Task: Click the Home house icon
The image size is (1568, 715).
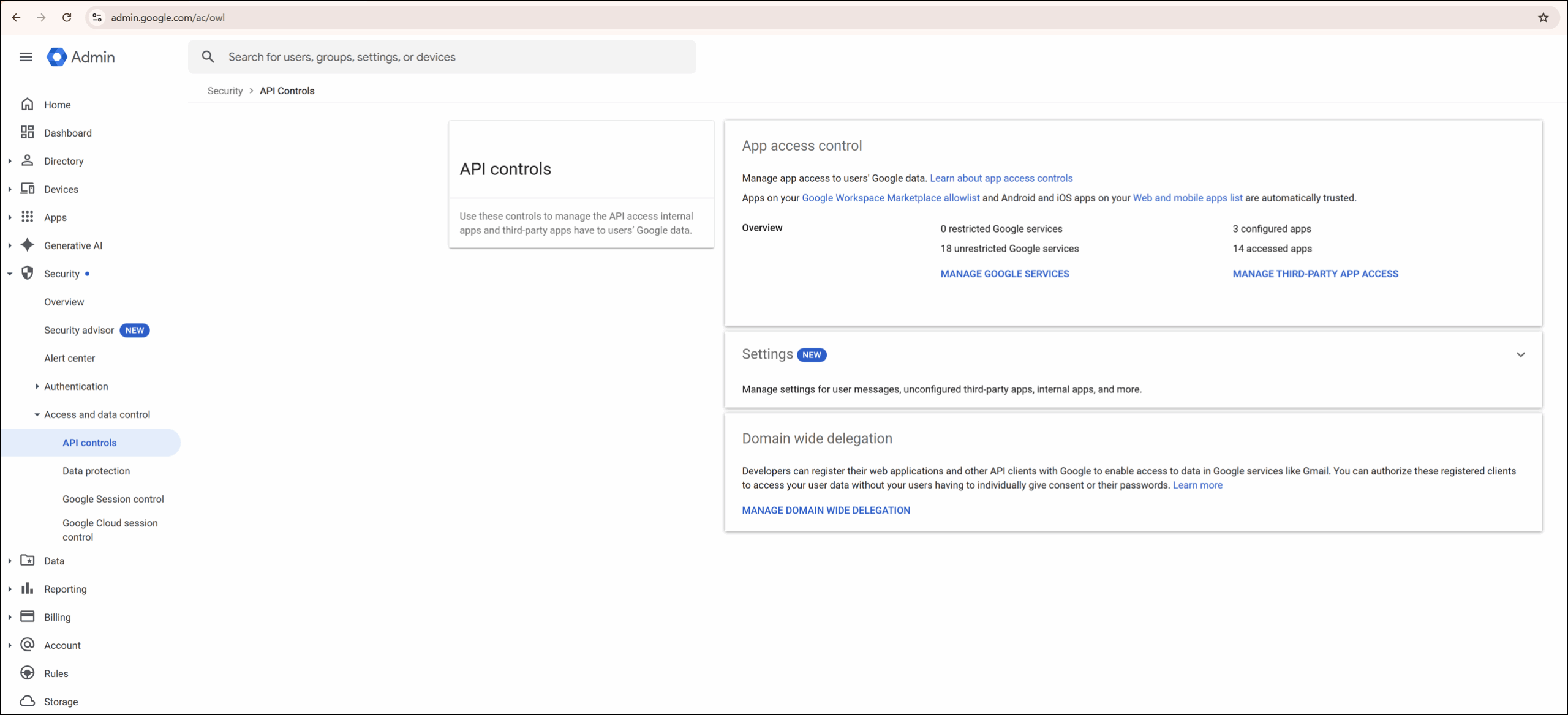Action: pos(28,105)
